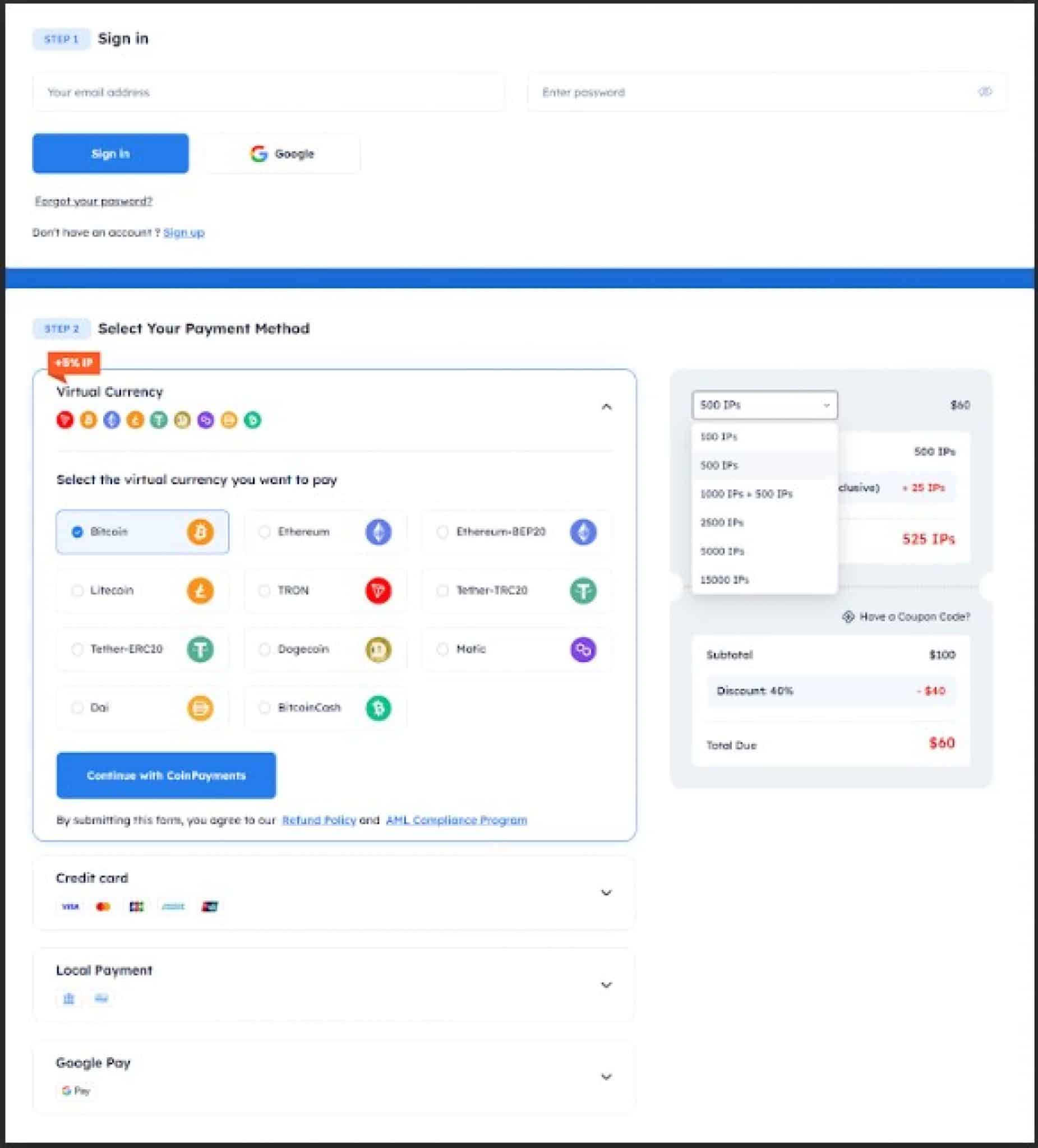Collapse the Virtual Currency section
1038x1148 pixels.
(x=607, y=406)
